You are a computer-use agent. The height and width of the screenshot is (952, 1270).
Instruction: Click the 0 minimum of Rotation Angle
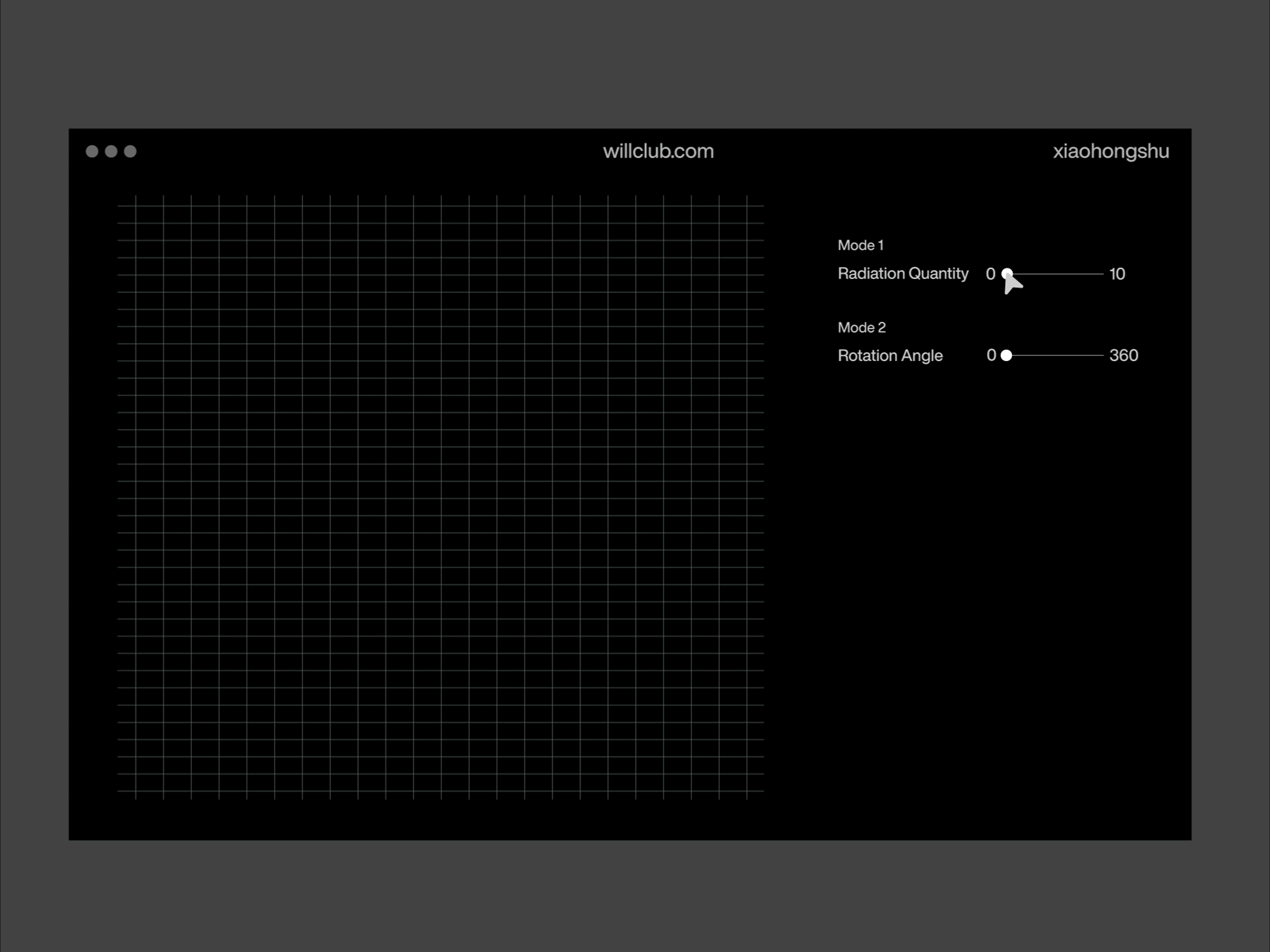(991, 355)
